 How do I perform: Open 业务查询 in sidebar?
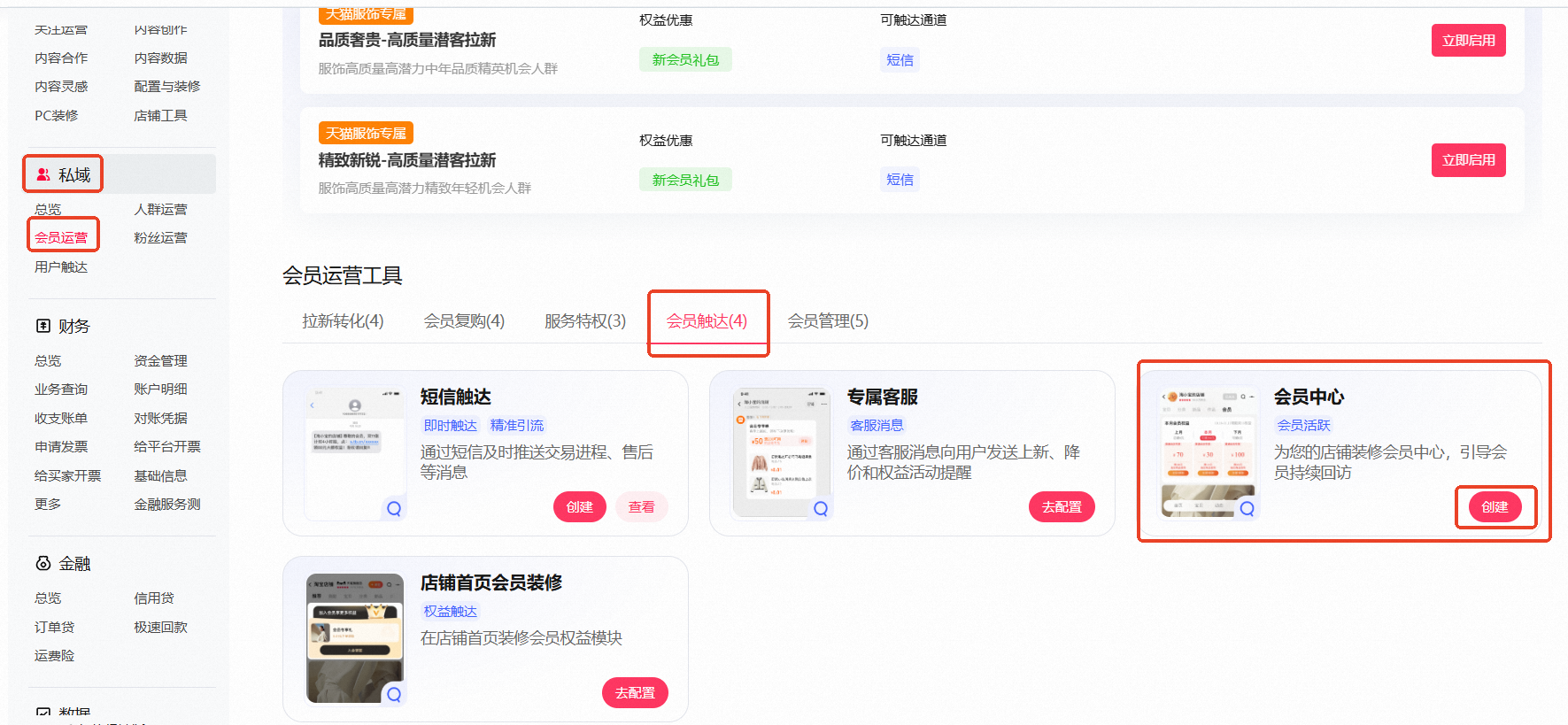[61, 389]
